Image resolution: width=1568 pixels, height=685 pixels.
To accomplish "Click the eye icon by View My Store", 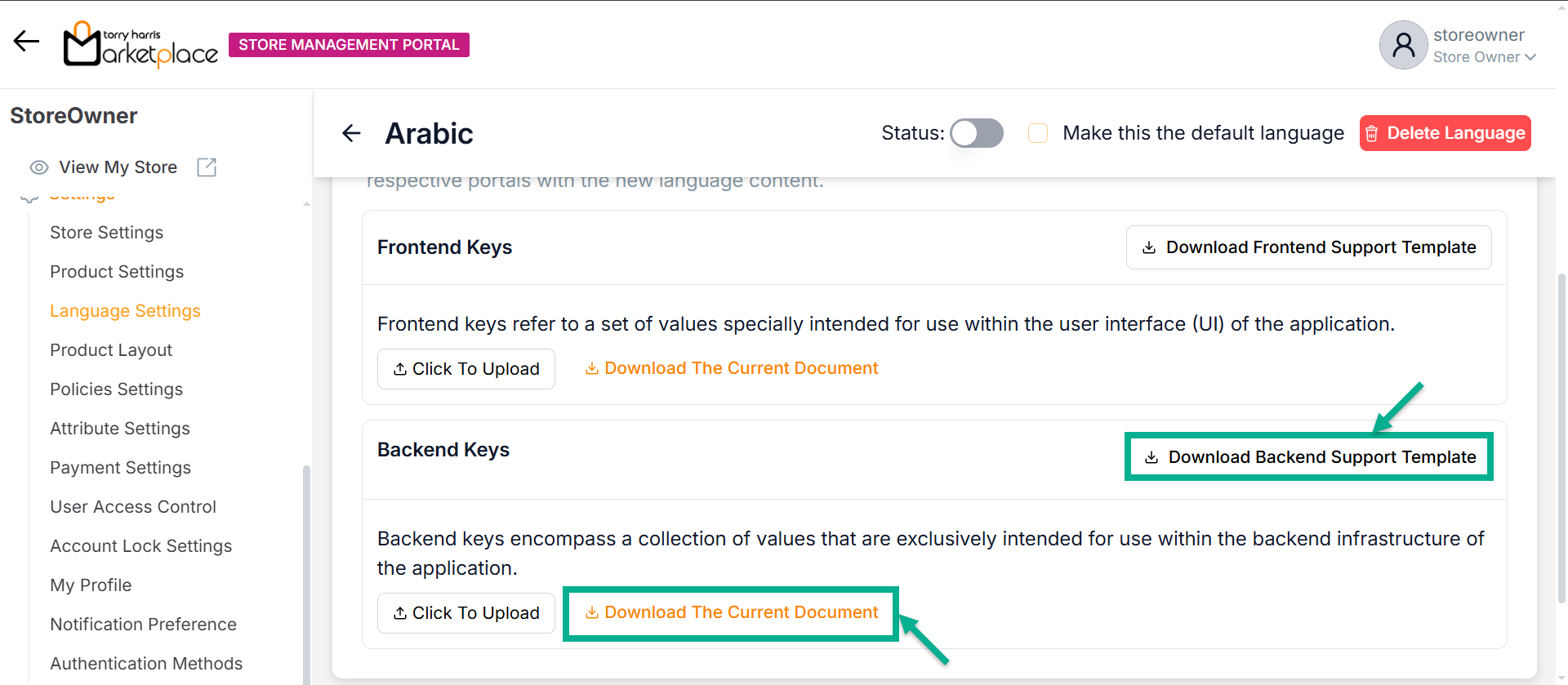I will point(38,167).
